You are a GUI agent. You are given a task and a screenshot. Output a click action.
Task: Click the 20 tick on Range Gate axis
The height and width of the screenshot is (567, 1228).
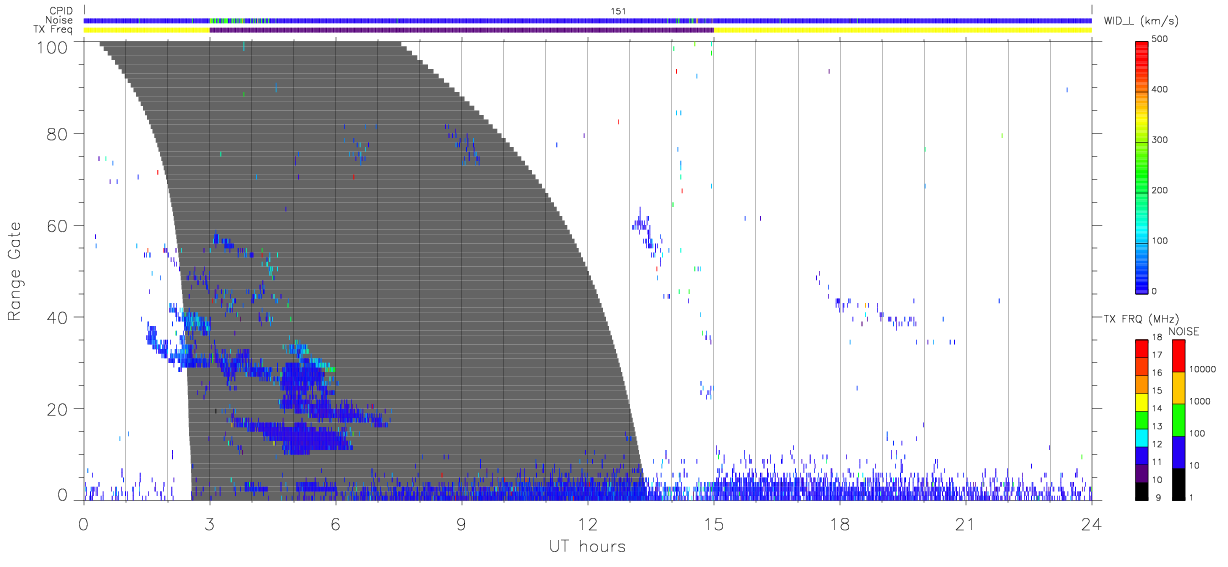coord(58,410)
